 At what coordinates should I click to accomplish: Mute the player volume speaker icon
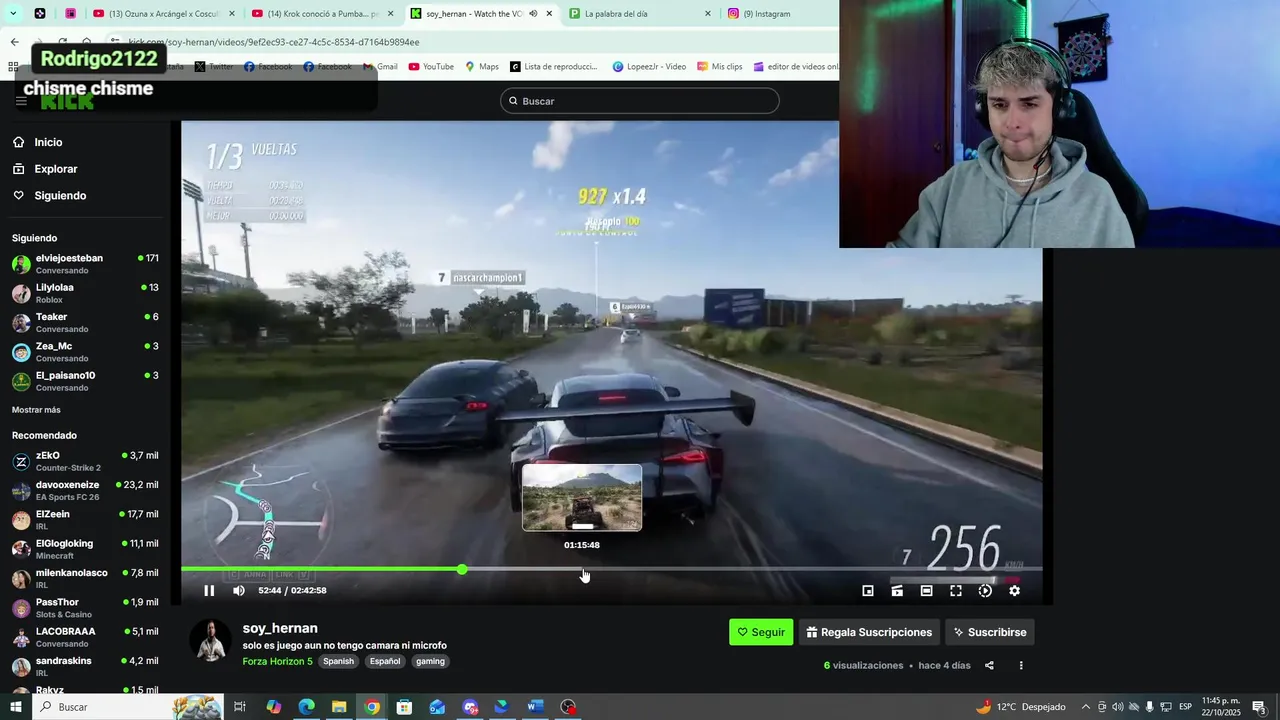click(x=239, y=591)
